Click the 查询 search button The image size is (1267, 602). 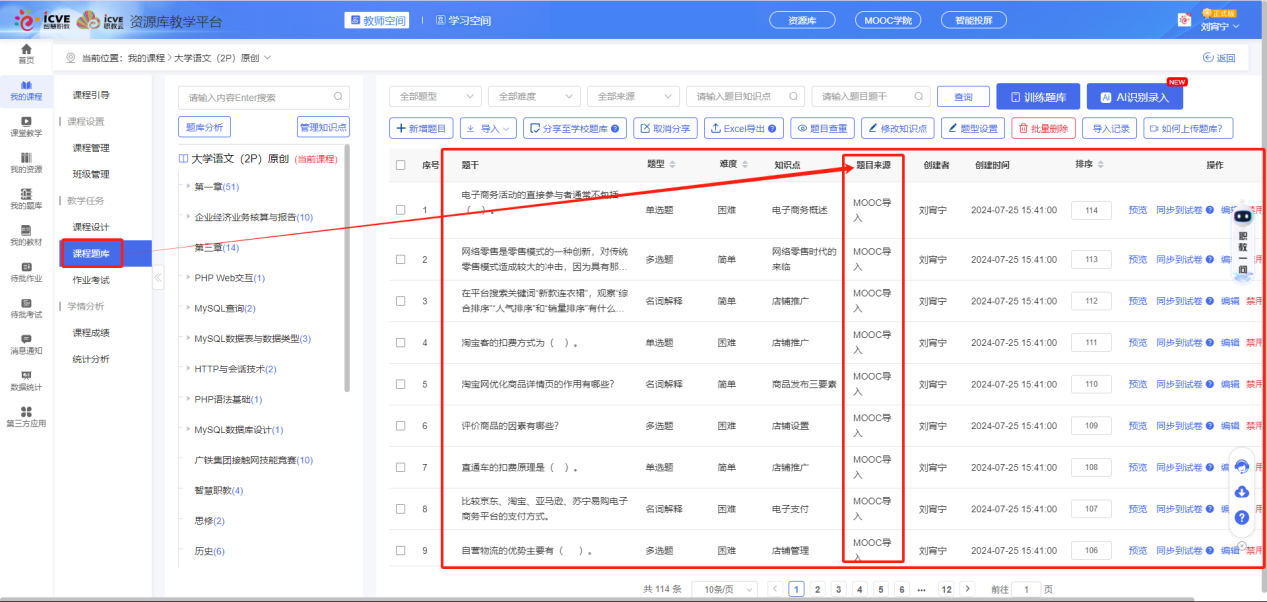tap(962, 96)
